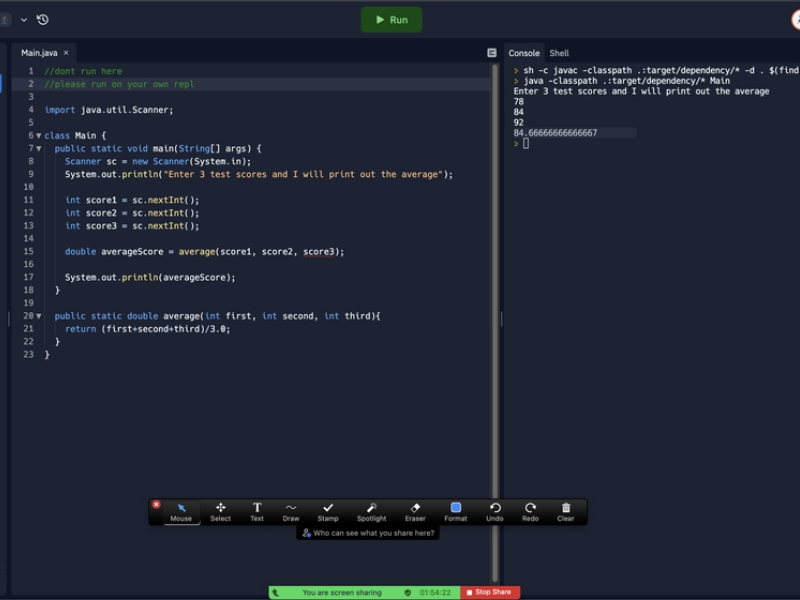Click the comment '//dont run here'
Screen dimensions: 800x600
point(83,71)
